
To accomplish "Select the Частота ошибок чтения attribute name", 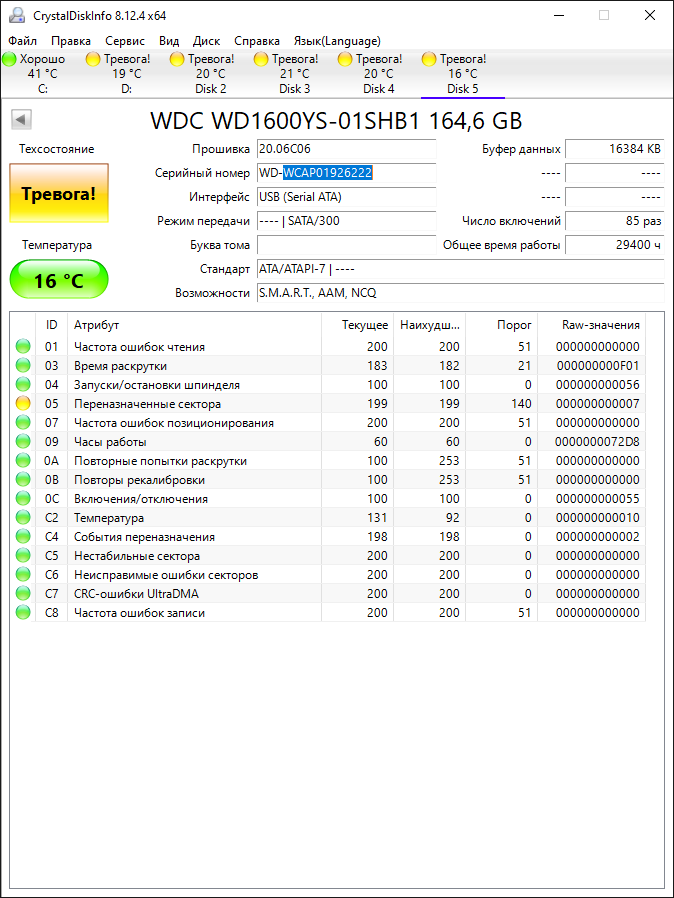I will pyautogui.click(x=139, y=347).
